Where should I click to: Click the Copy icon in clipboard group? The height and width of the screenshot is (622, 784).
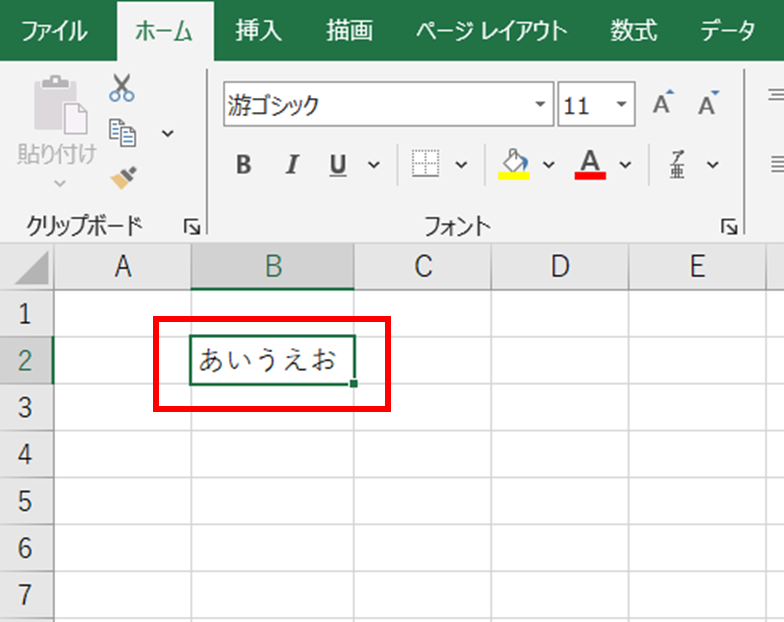[x=122, y=132]
